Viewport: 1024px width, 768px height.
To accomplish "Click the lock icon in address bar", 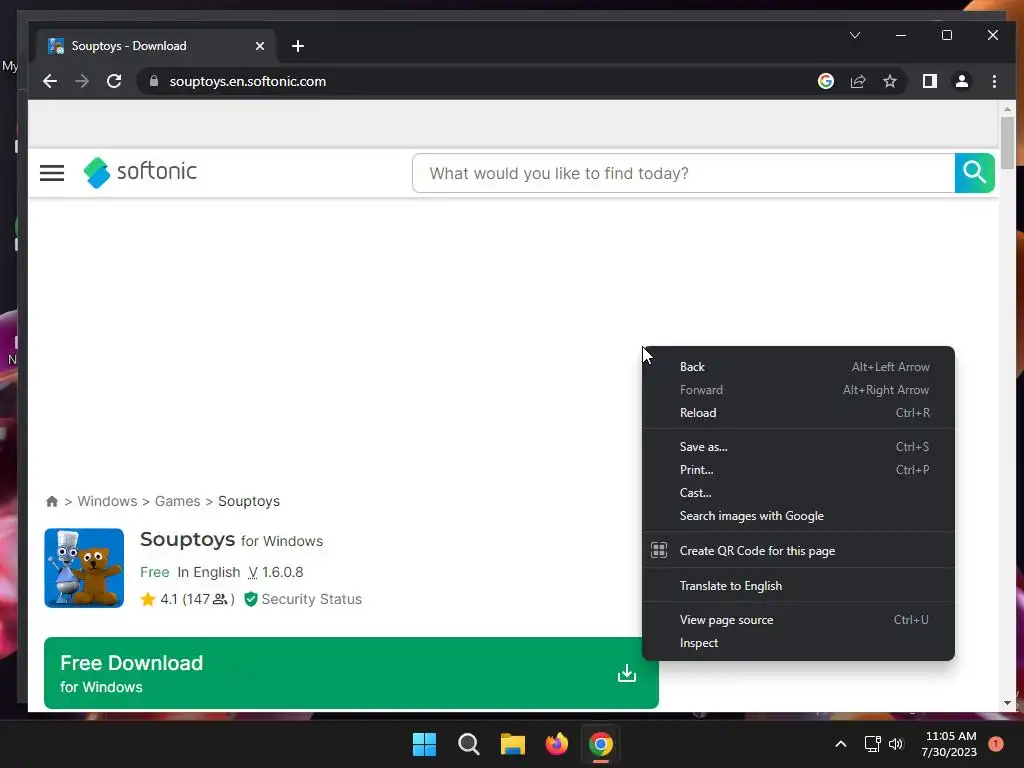I will pos(154,81).
